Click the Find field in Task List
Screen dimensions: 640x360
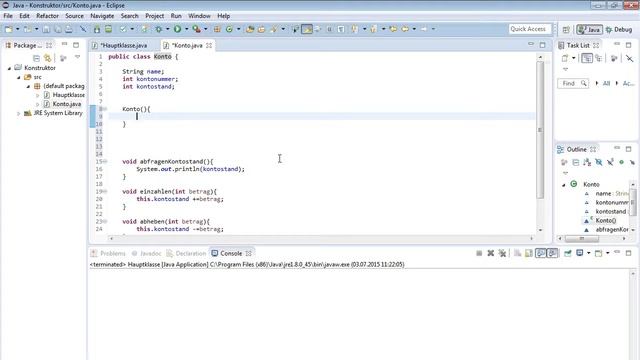click(x=573, y=83)
